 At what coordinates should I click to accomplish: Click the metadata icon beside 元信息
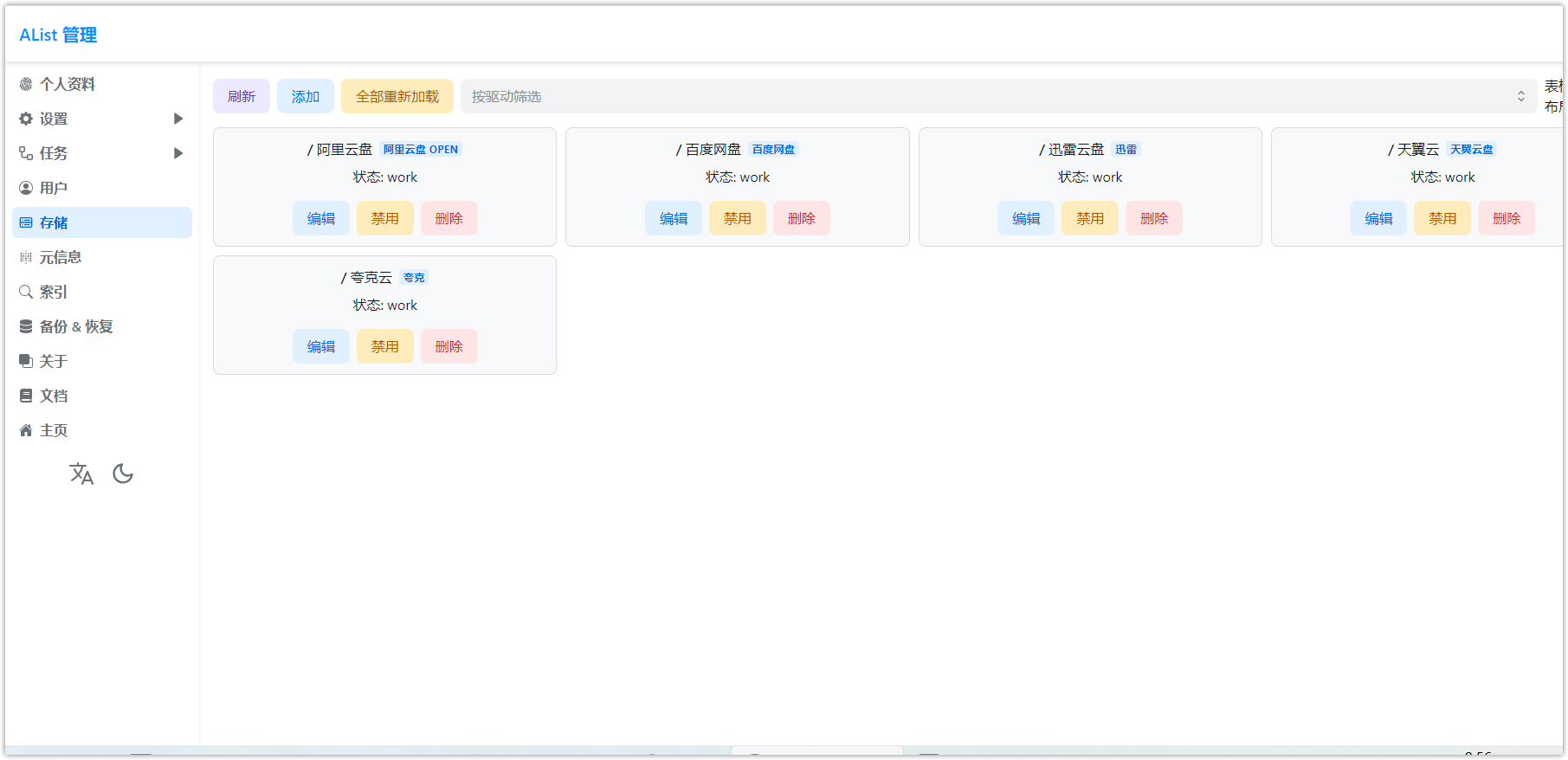click(26, 257)
